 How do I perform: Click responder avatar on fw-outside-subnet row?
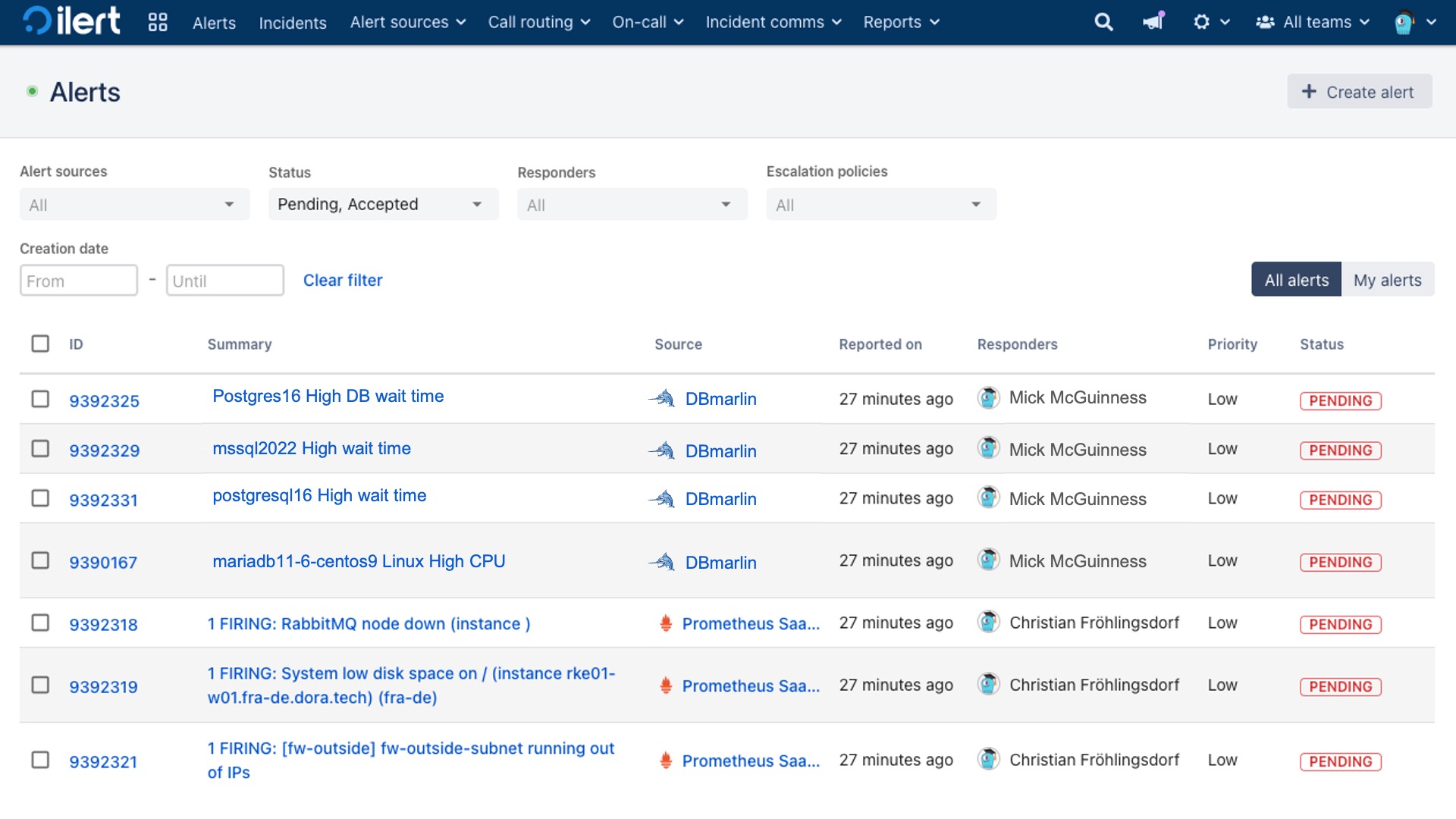[988, 759]
